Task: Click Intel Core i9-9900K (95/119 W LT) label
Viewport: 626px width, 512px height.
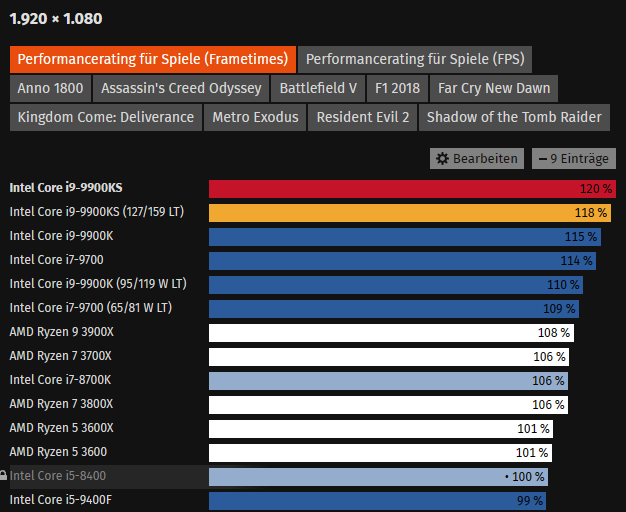Action: 98,284
